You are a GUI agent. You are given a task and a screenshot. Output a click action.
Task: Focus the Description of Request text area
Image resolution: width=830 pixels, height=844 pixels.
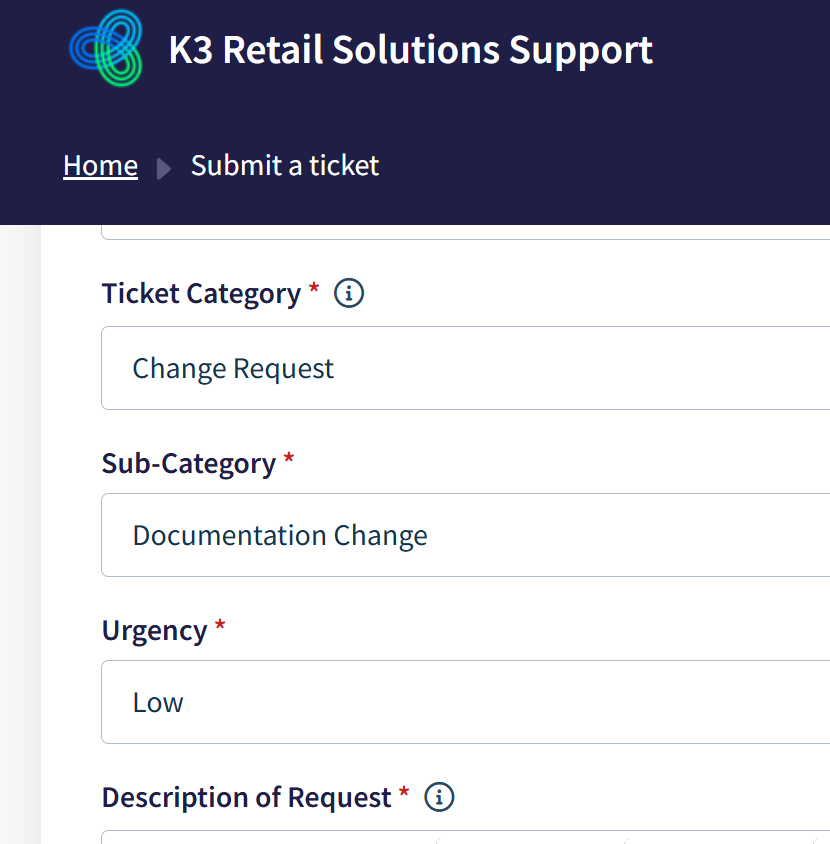(465, 836)
